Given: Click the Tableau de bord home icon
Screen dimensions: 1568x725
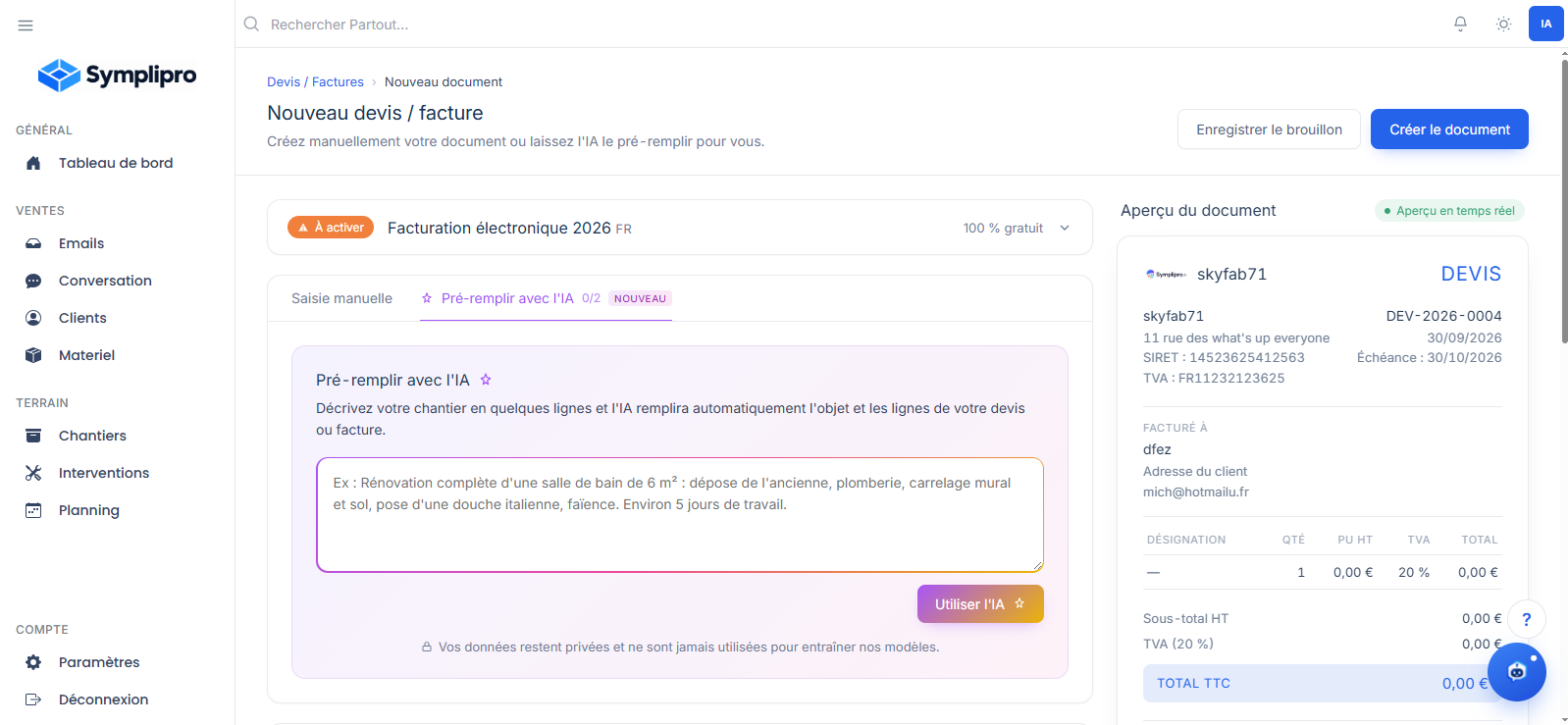Looking at the screenshot, I should coord(33,163).
